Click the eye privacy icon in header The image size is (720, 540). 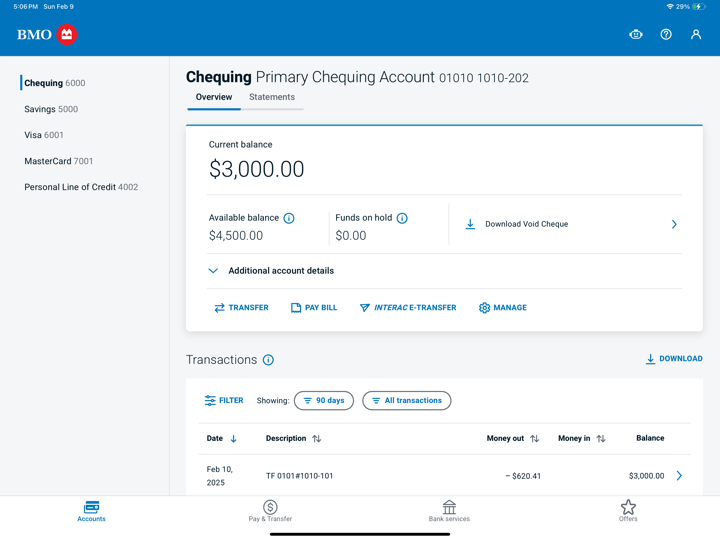pyautogui.click(x=636, y=35)
